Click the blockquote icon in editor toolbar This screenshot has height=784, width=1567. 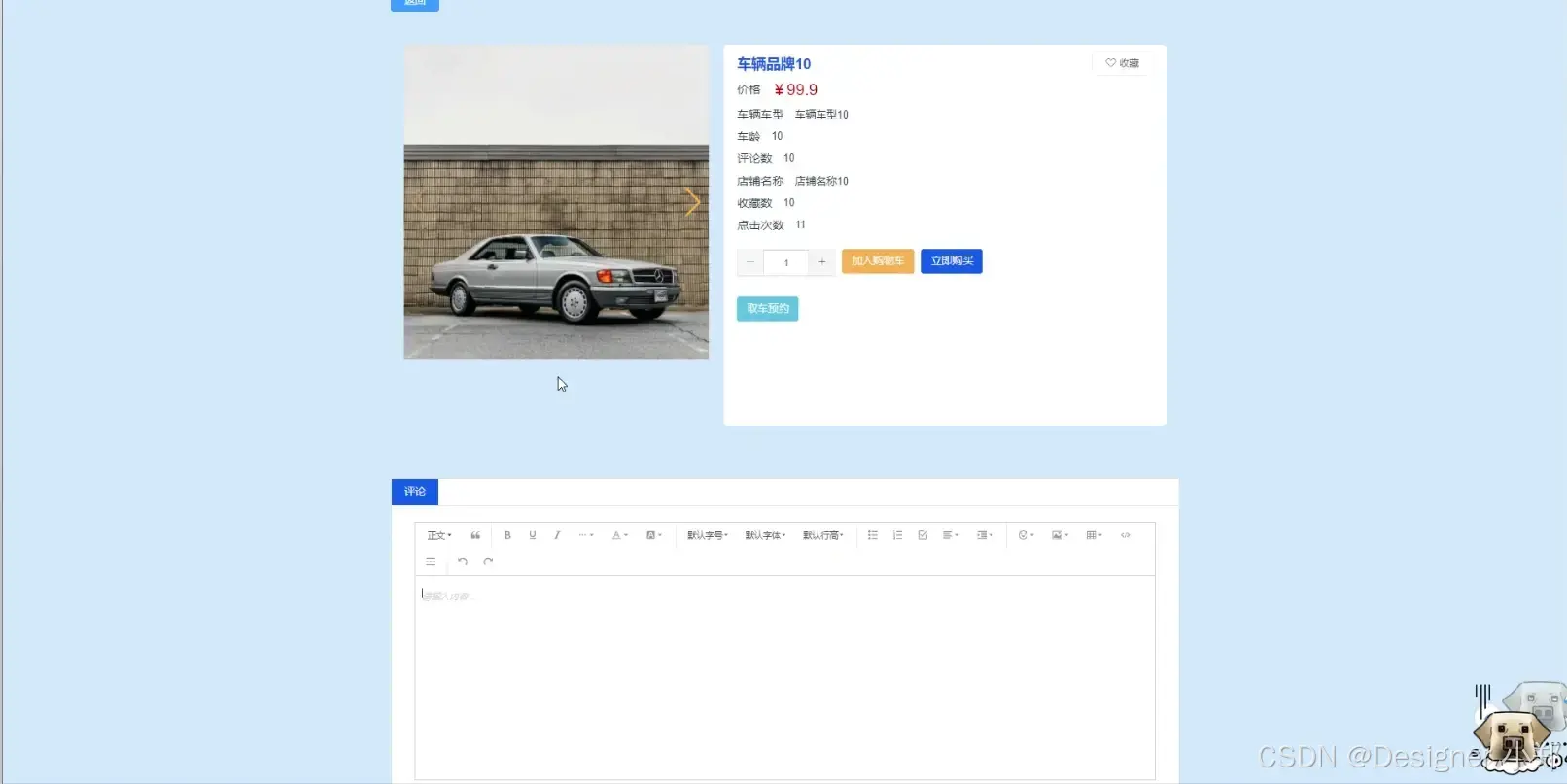tap(475, 535)
